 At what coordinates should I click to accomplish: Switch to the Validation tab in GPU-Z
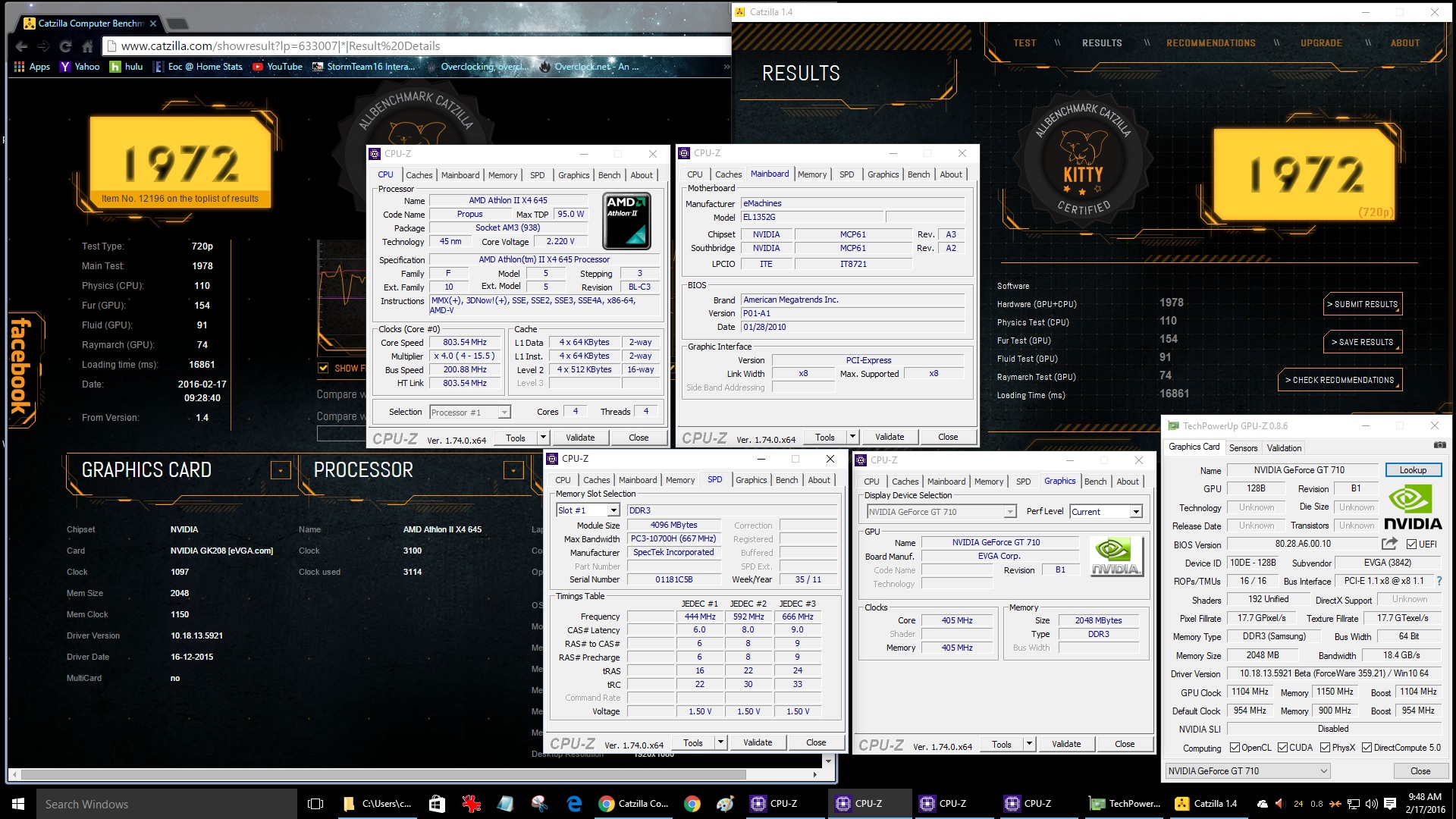pos(1284,448)
